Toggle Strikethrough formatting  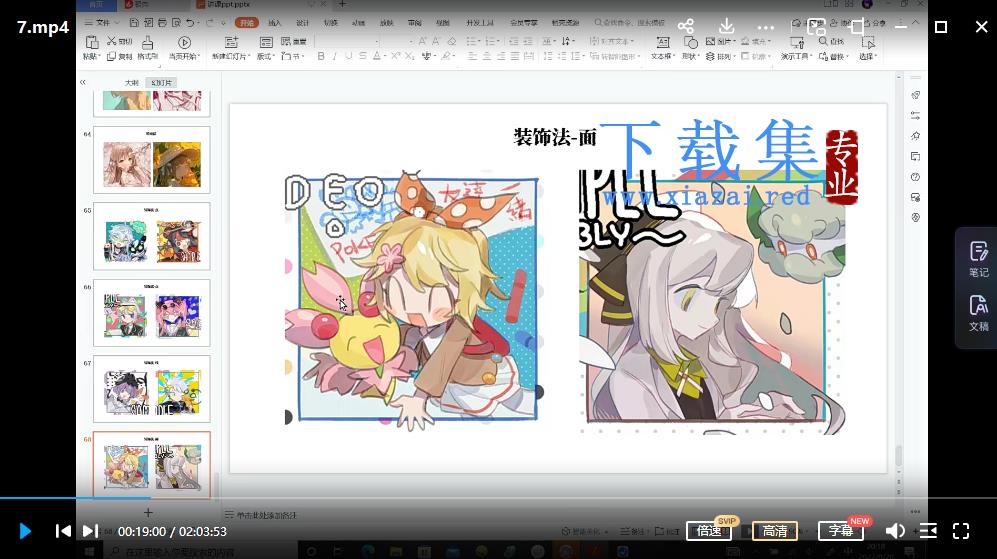click(362, 57)
